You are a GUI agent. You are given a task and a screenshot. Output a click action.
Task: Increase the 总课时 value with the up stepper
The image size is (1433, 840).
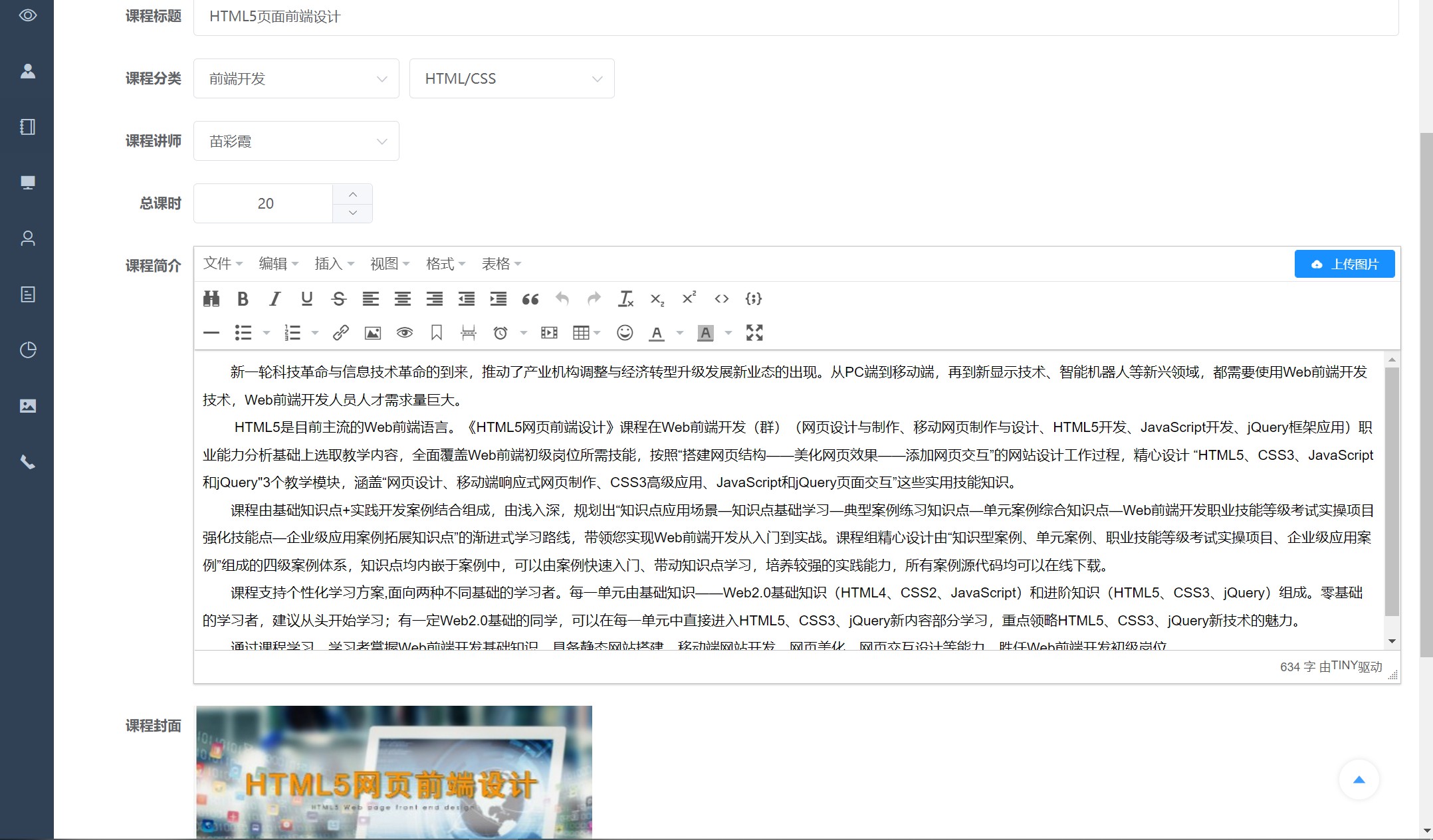tap(353, 194)
